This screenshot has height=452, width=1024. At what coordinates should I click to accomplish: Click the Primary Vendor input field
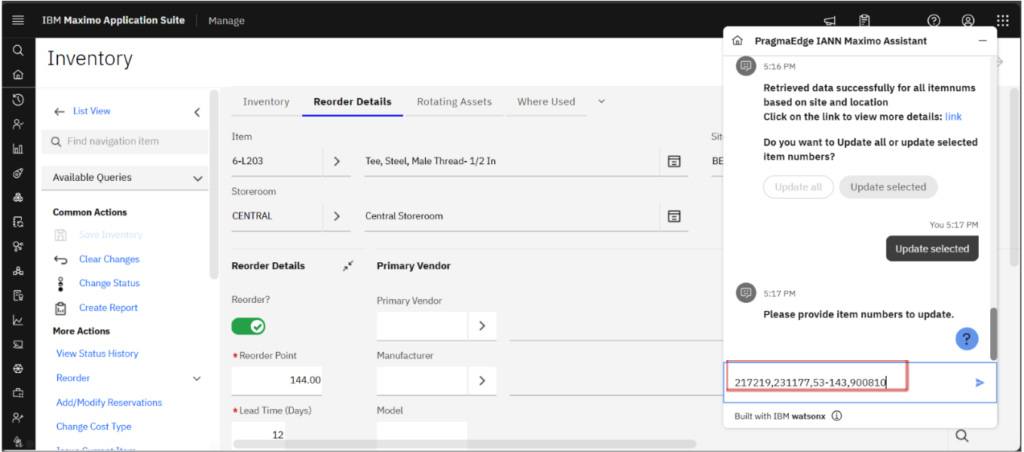click(x=422, y=325)
